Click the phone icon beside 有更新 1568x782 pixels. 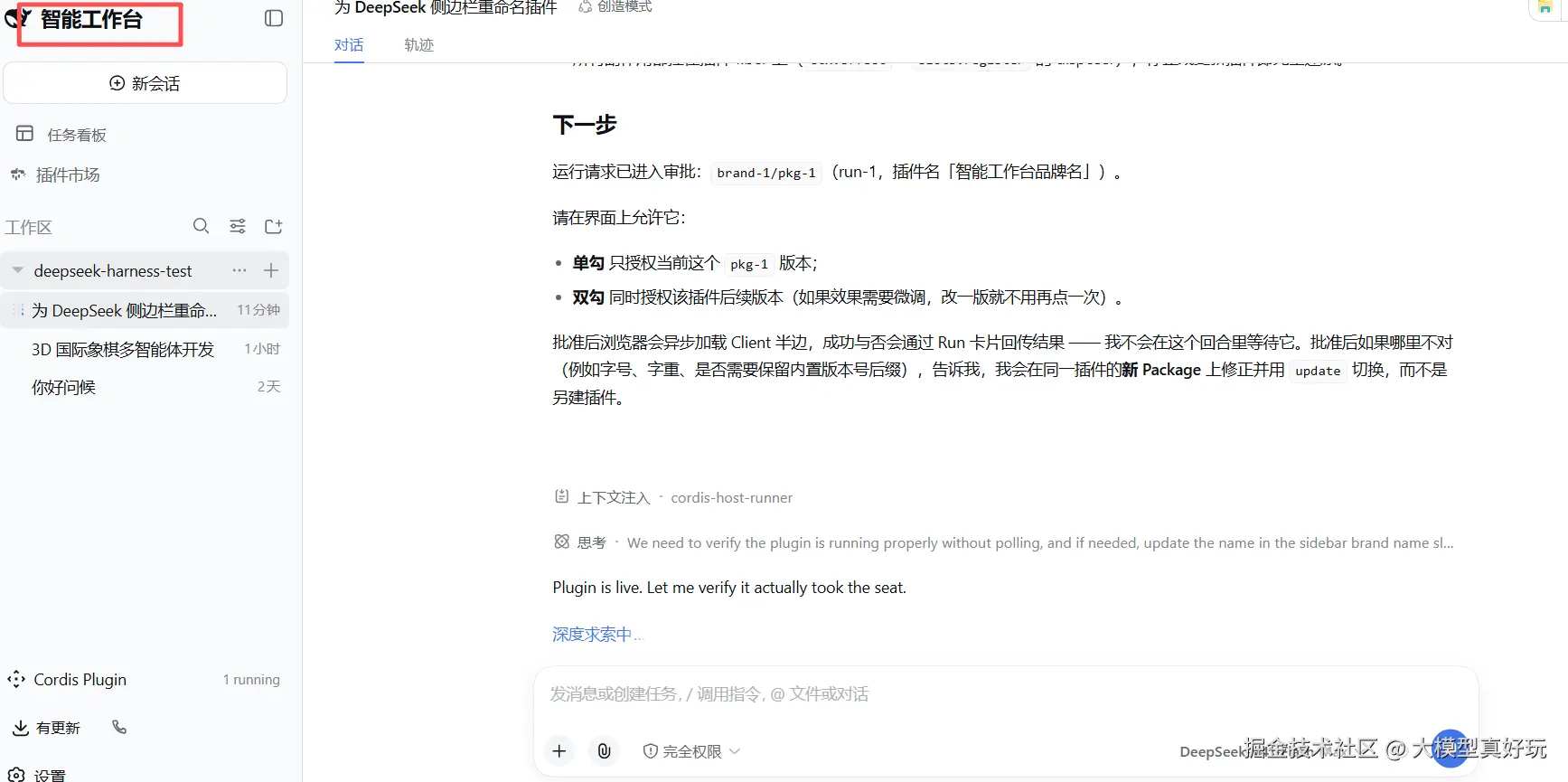click(119, 727)
